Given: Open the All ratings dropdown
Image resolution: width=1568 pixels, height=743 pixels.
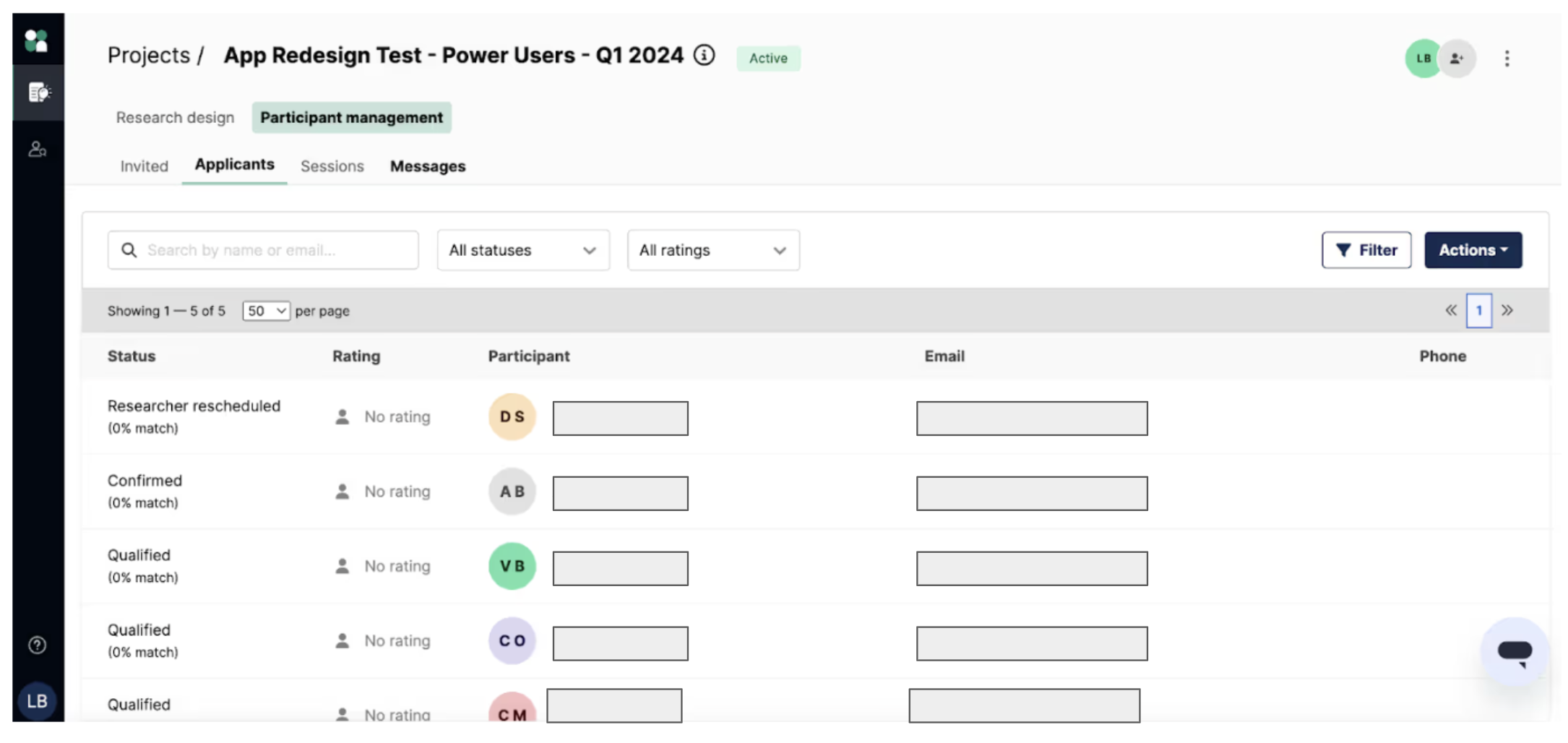Looking at the screenshot, I should click(x=713, y=250).
